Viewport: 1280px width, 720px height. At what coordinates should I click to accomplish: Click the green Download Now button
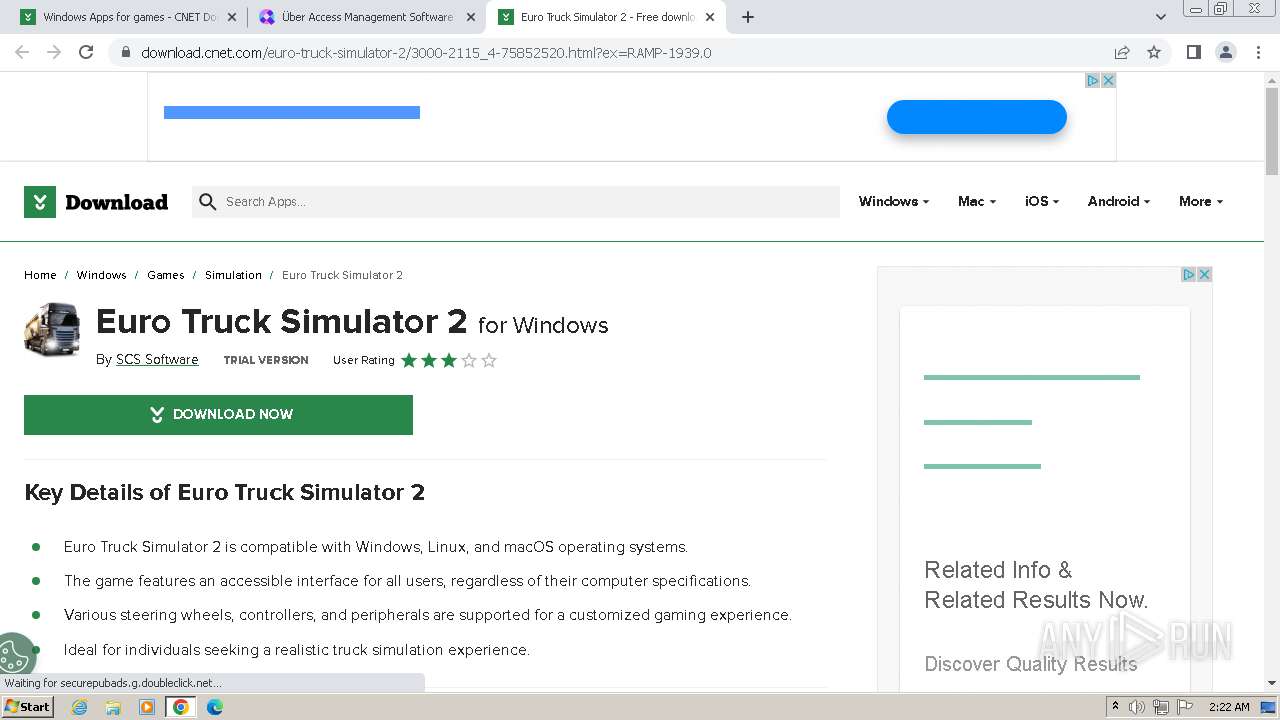point(218,414)
